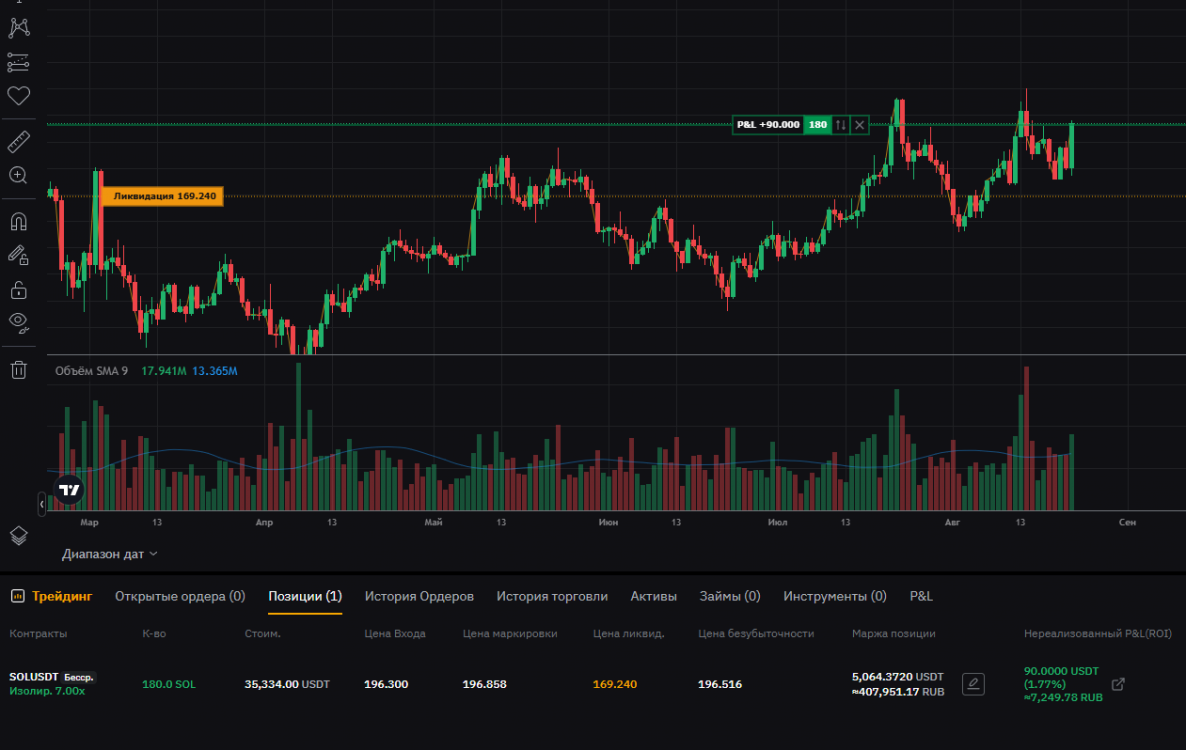
Task: Select the pattern drawing tool in the sidebar
Action: click(x=18, y=27)
